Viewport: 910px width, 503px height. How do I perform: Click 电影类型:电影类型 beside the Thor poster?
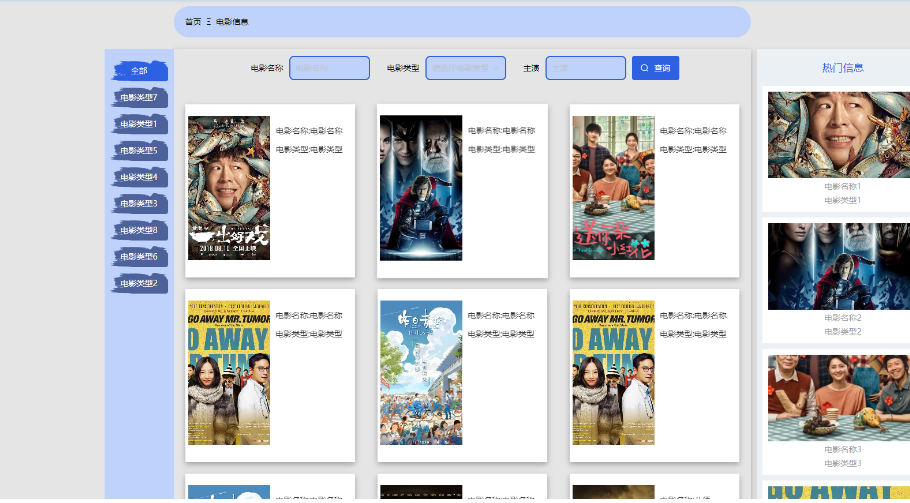(x=501, y=149)
